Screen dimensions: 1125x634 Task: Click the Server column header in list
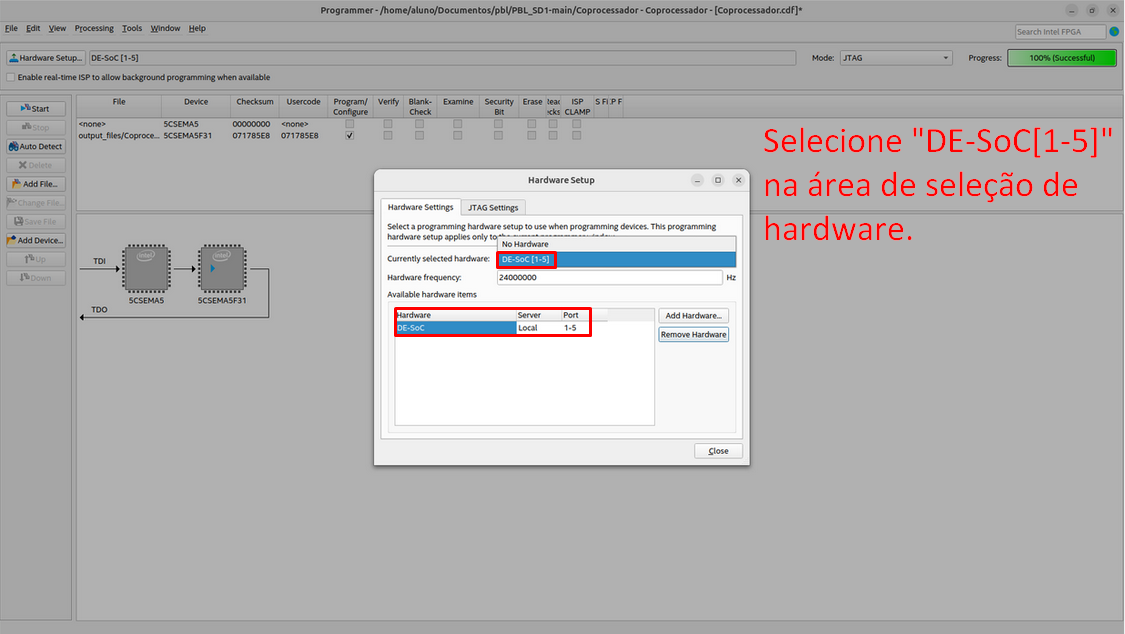(538, 316)
